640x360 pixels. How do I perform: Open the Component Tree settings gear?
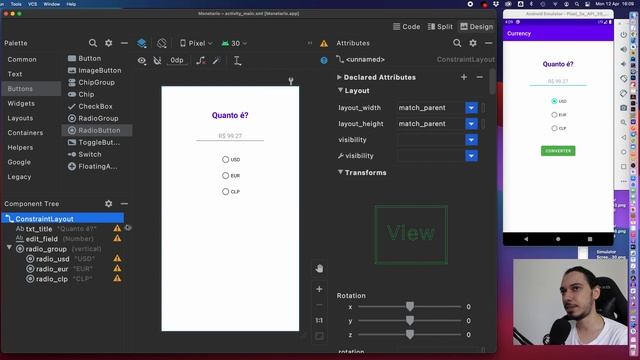point(109,203)
